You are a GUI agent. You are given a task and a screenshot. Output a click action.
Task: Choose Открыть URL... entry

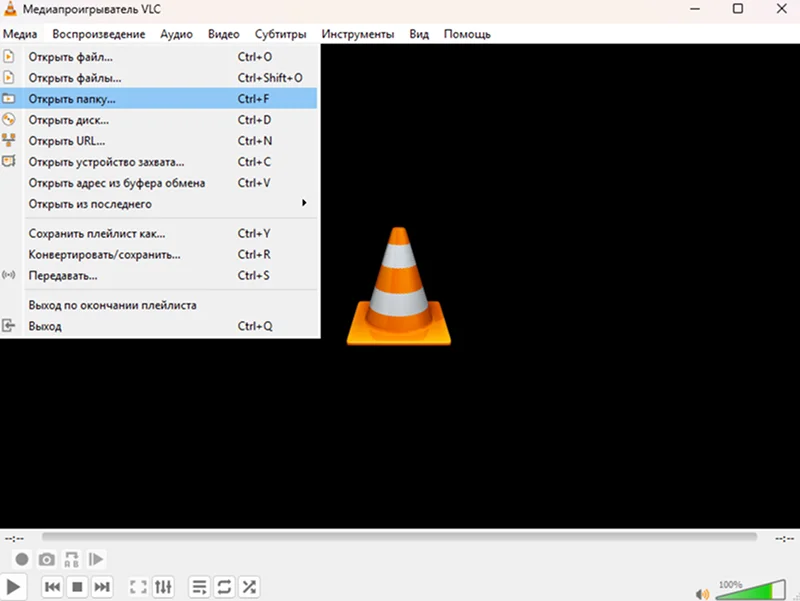159,141
